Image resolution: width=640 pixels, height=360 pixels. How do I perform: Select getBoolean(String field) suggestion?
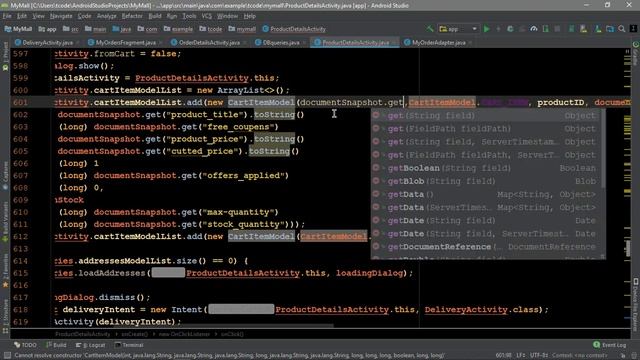pos(485,168)
